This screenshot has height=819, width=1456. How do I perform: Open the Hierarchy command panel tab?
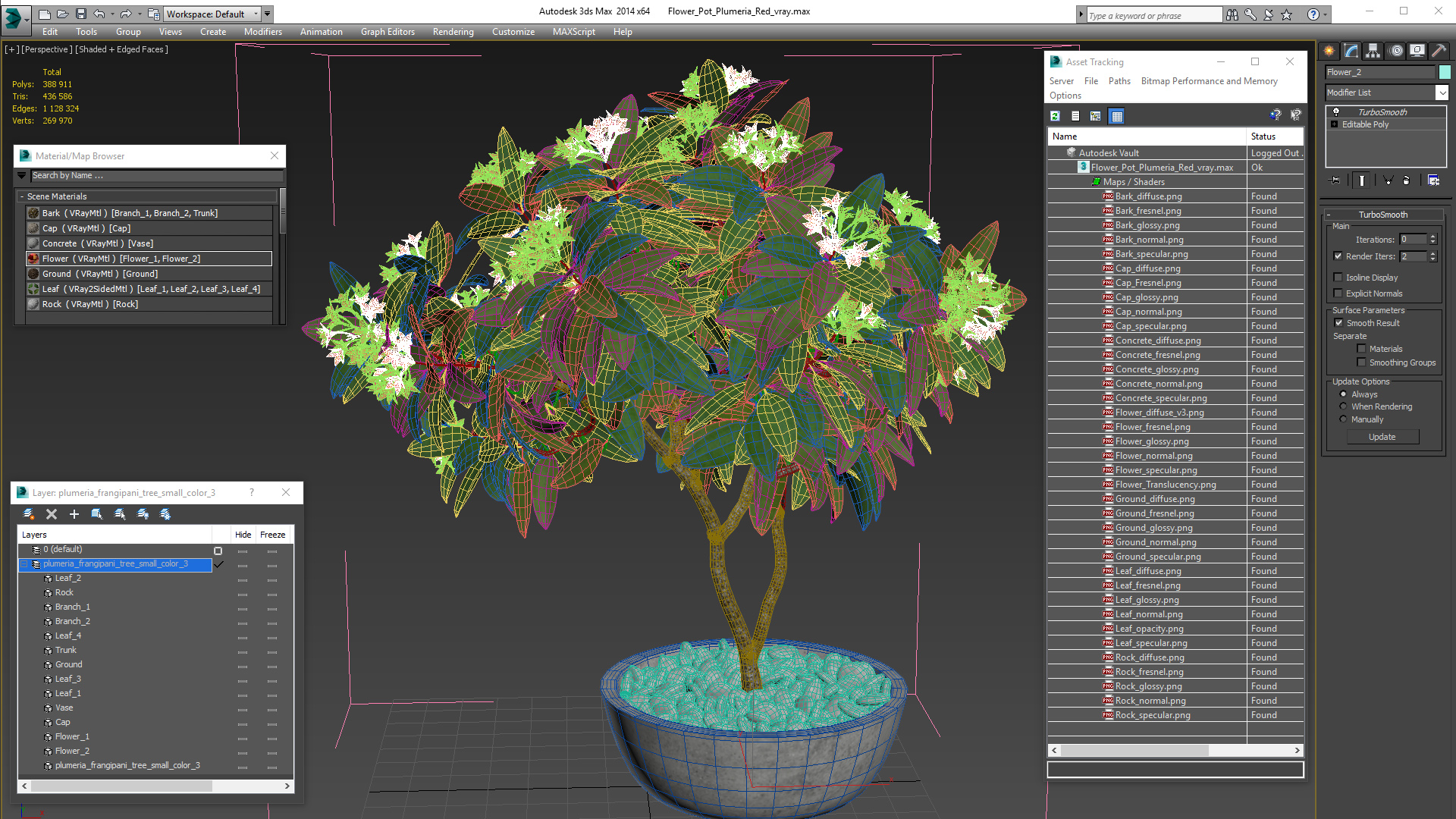tap(1373, 51)
